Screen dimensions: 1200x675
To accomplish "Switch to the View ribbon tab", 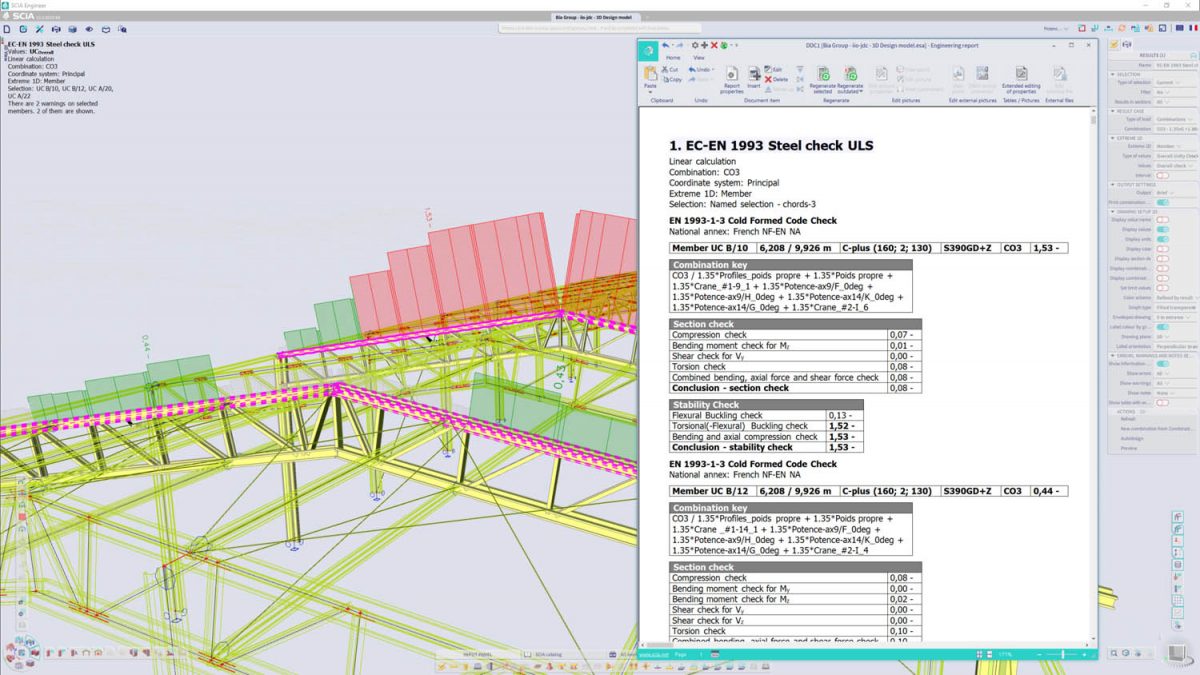I will click(x=698, y=57).
